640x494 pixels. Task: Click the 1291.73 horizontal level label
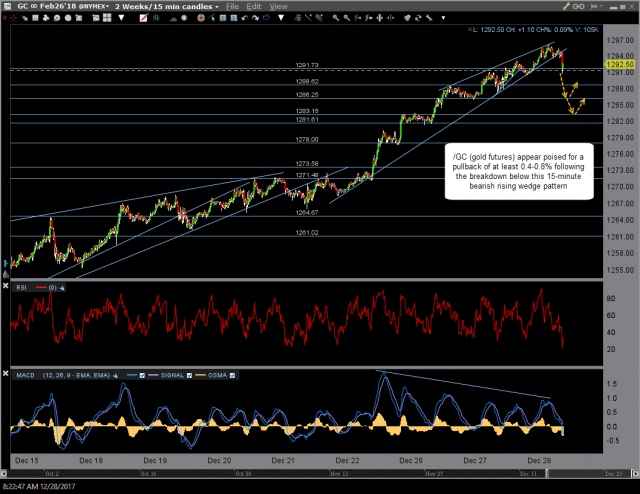point(307,65)
